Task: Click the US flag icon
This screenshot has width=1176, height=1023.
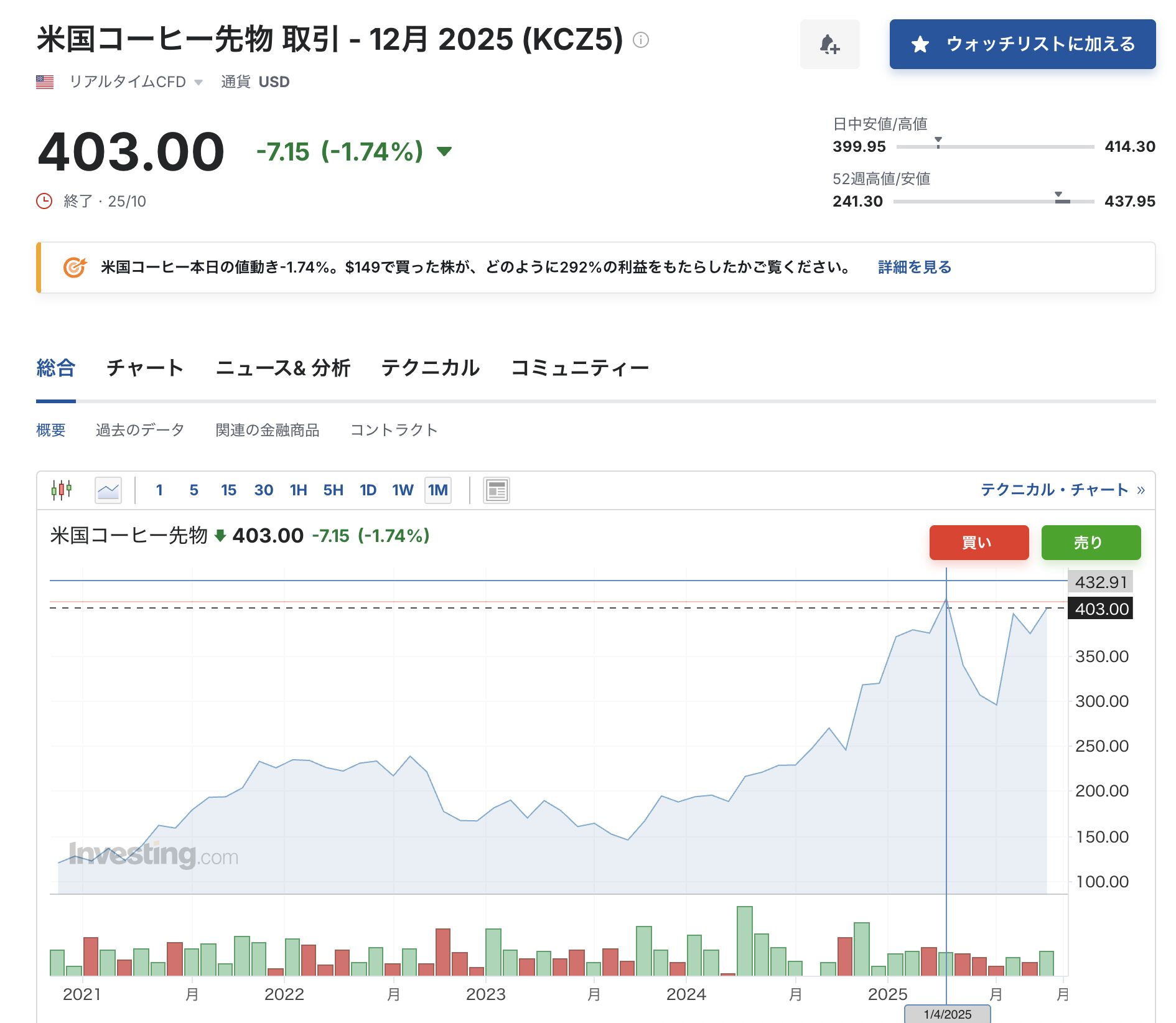Action: click(45, 82)
